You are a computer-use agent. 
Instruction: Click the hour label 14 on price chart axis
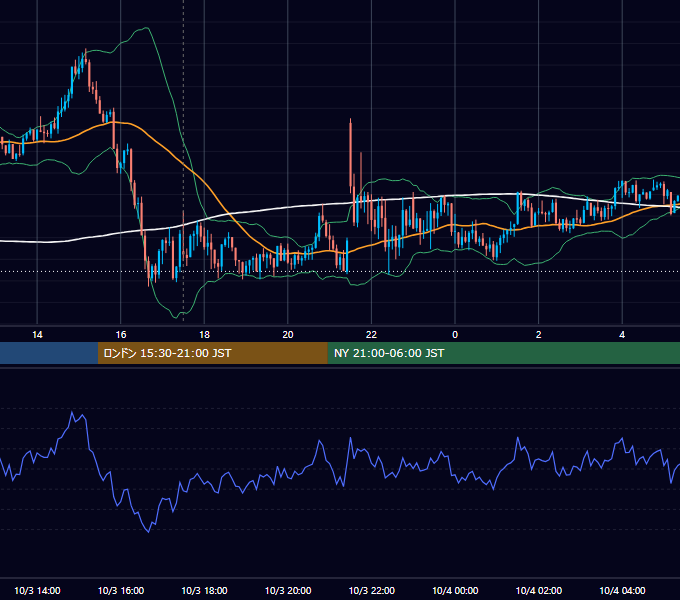[37, 335]
